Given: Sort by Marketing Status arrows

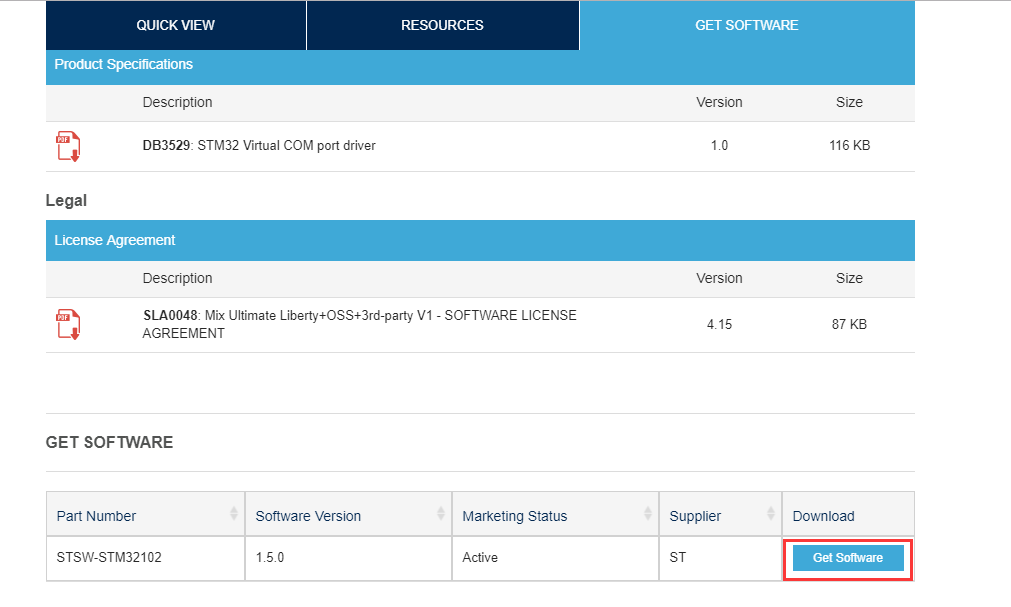Looking at the screenshot, I should (x=648, y=514).
